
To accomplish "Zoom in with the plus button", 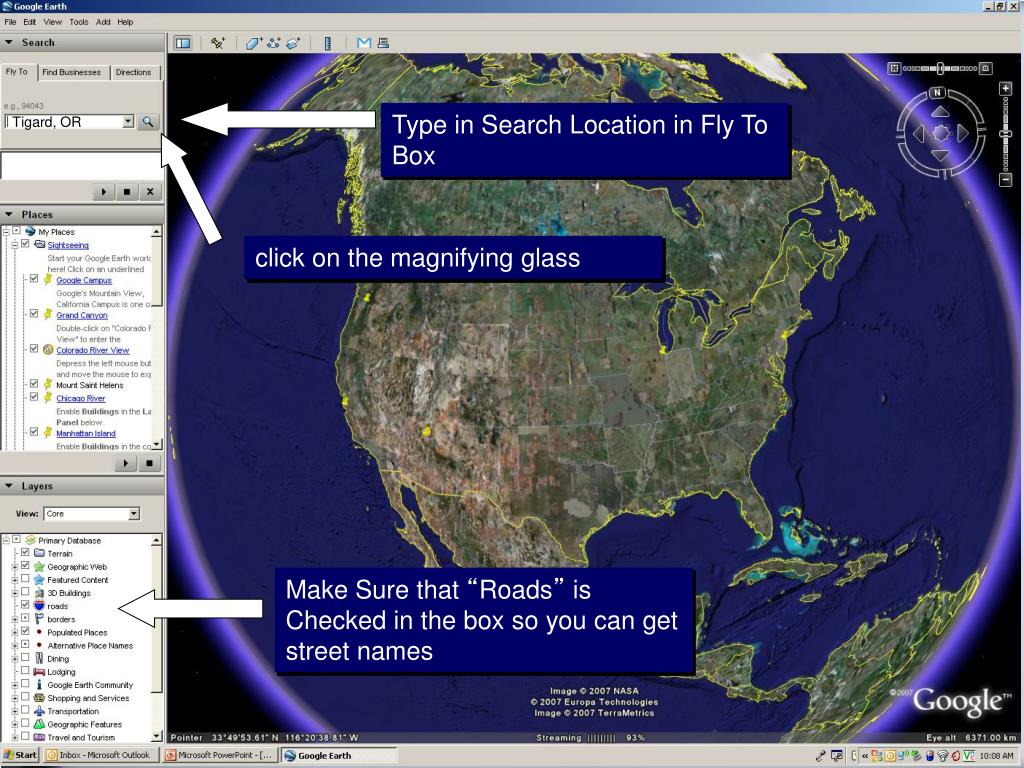I will (1006, 88).
